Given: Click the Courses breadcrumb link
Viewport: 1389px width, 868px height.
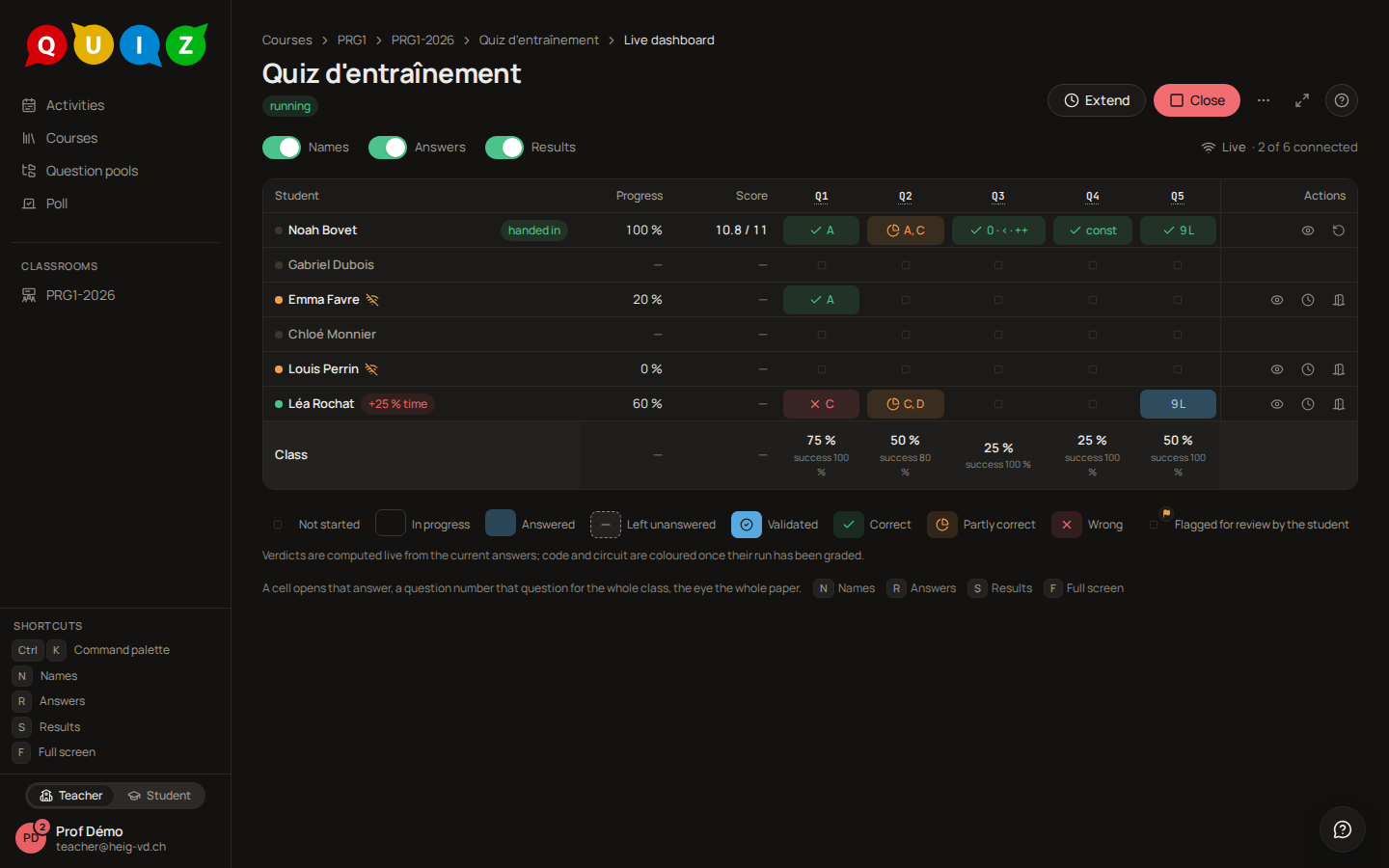Looking at the screenshot, I should [287, 41].
